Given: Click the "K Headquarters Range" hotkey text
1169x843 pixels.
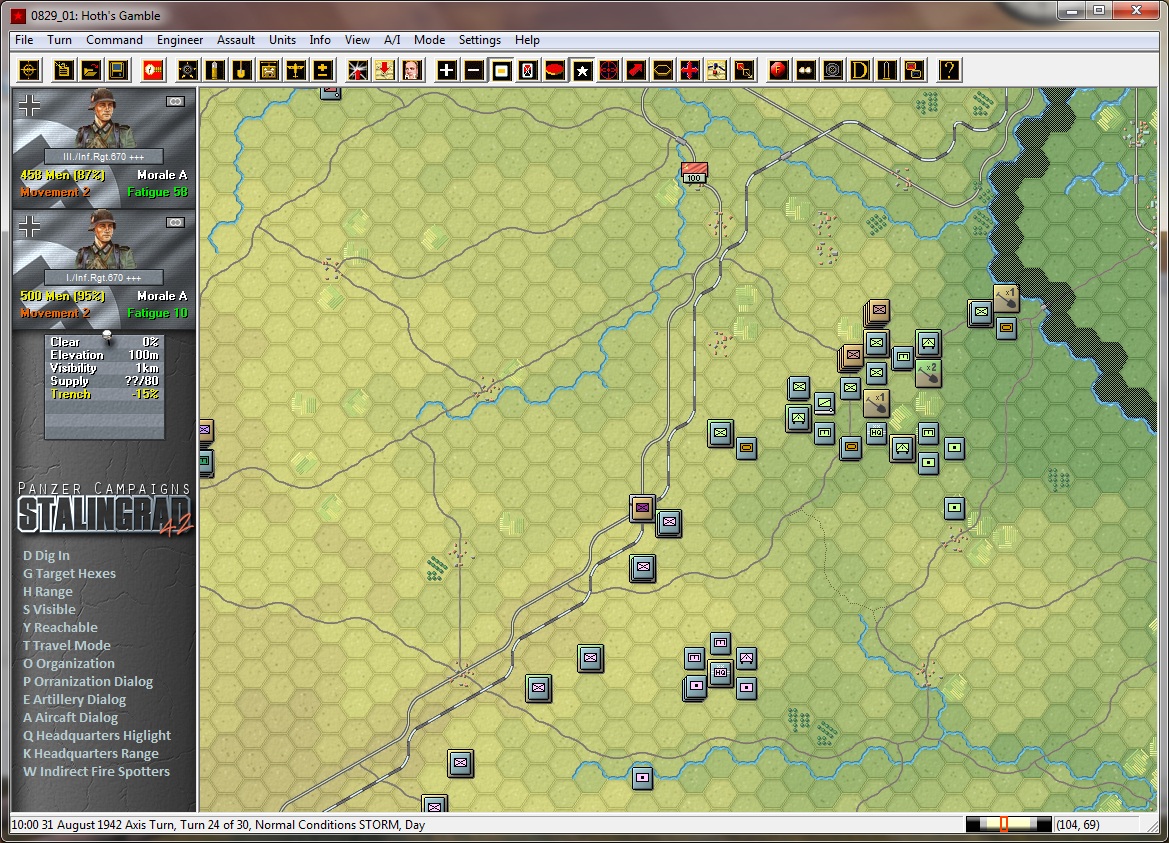Looking at the screenshot, I should click(x=91, y=754).
